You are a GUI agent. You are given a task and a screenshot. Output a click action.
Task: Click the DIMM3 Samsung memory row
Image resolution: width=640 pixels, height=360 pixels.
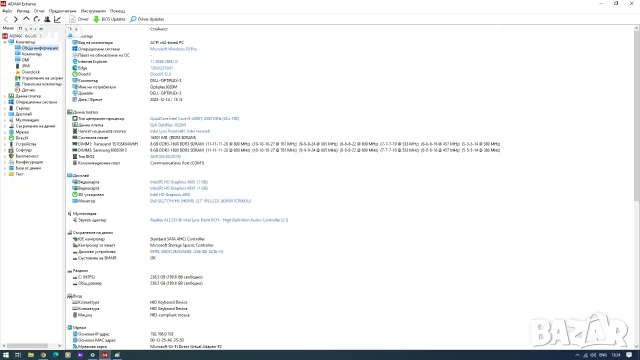(286, 150)
